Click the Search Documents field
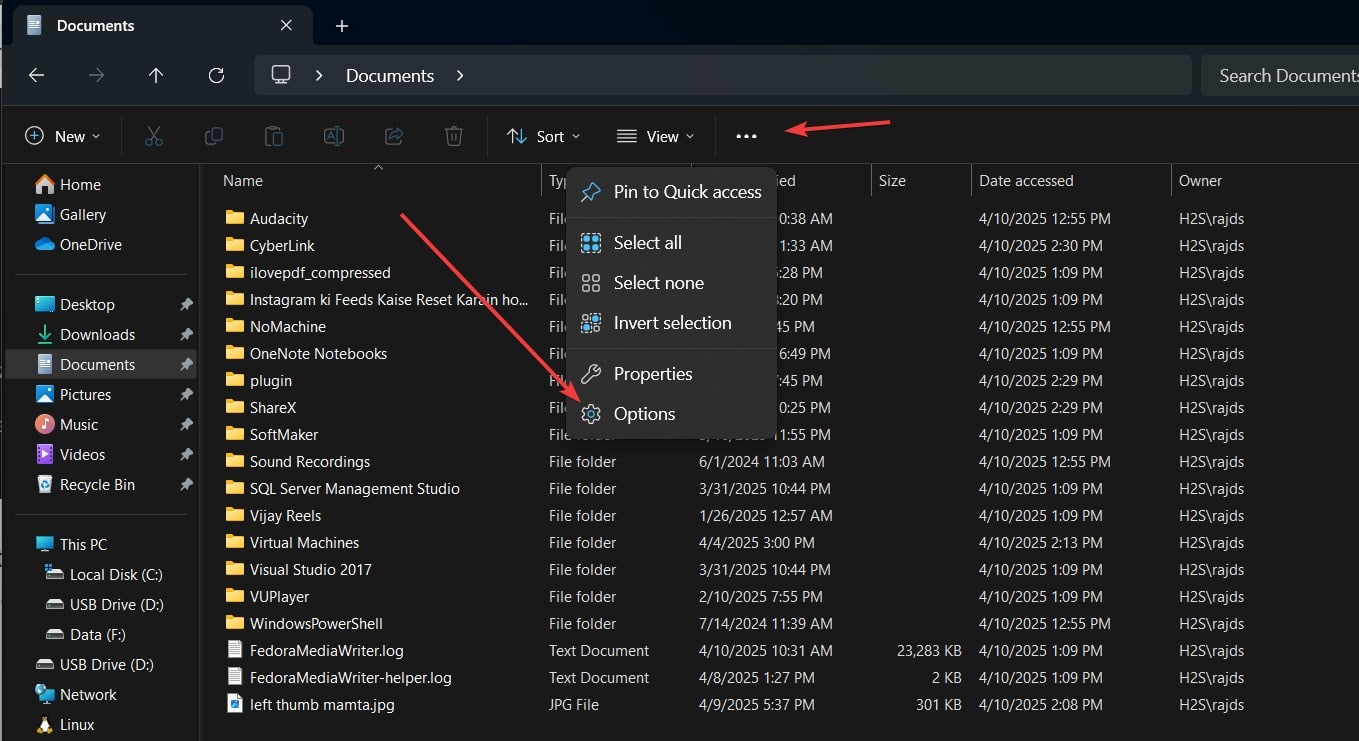 point(1285,76)
